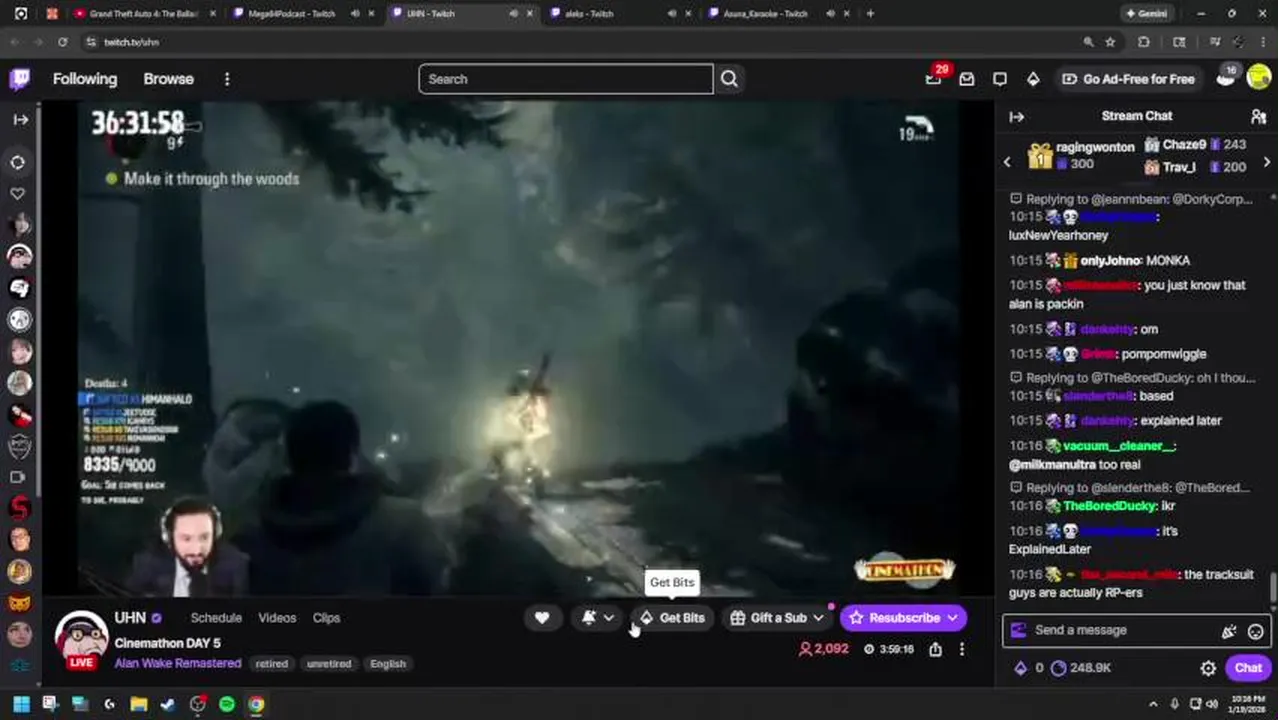Show previous gift leaderboard entry
Image resolution: width=1278 pixels, height=720 pixels.
tap(1007, 162)
